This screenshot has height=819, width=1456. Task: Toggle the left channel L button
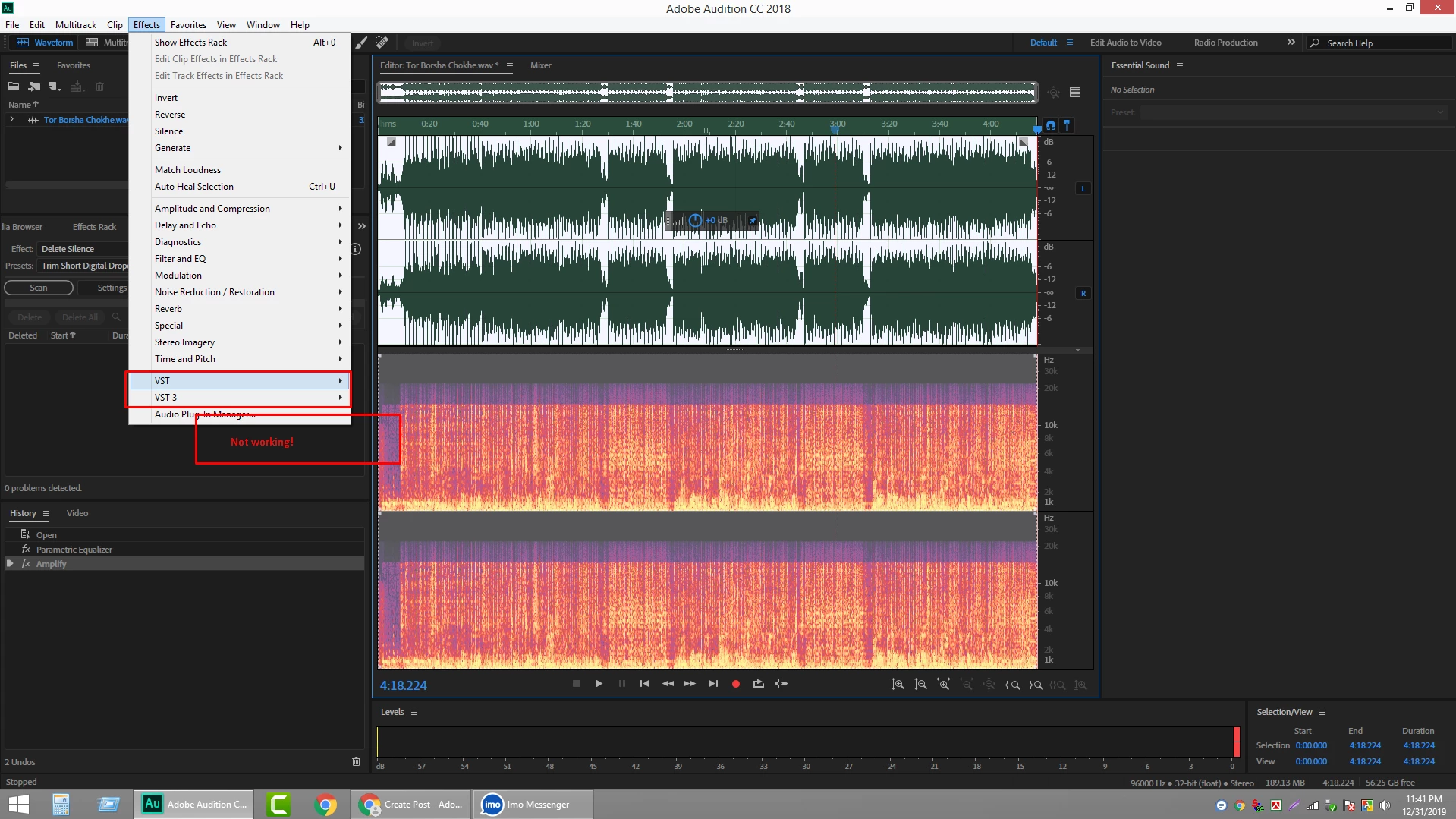pos(1083,188)
